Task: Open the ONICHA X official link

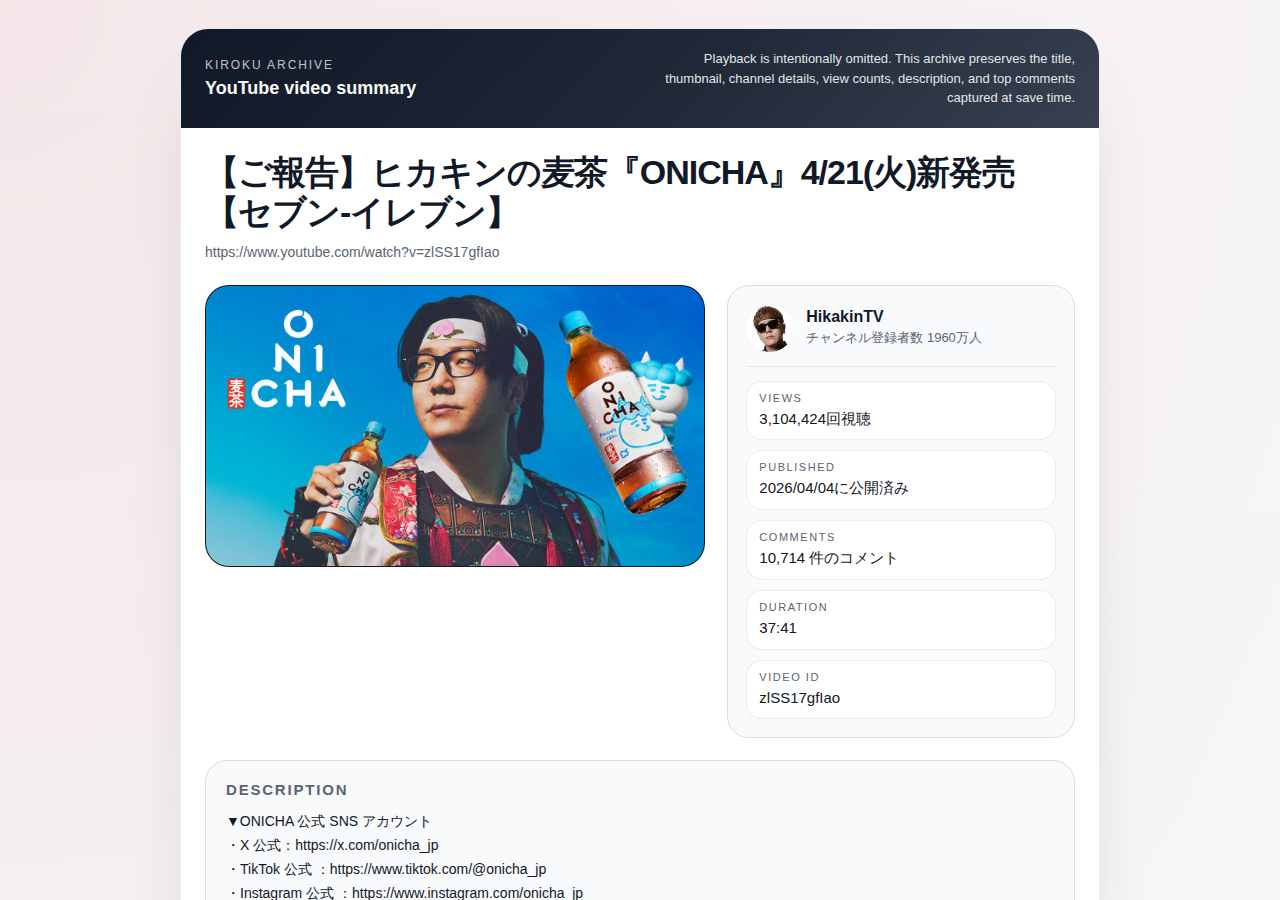Action: click(x=367, y=845)
